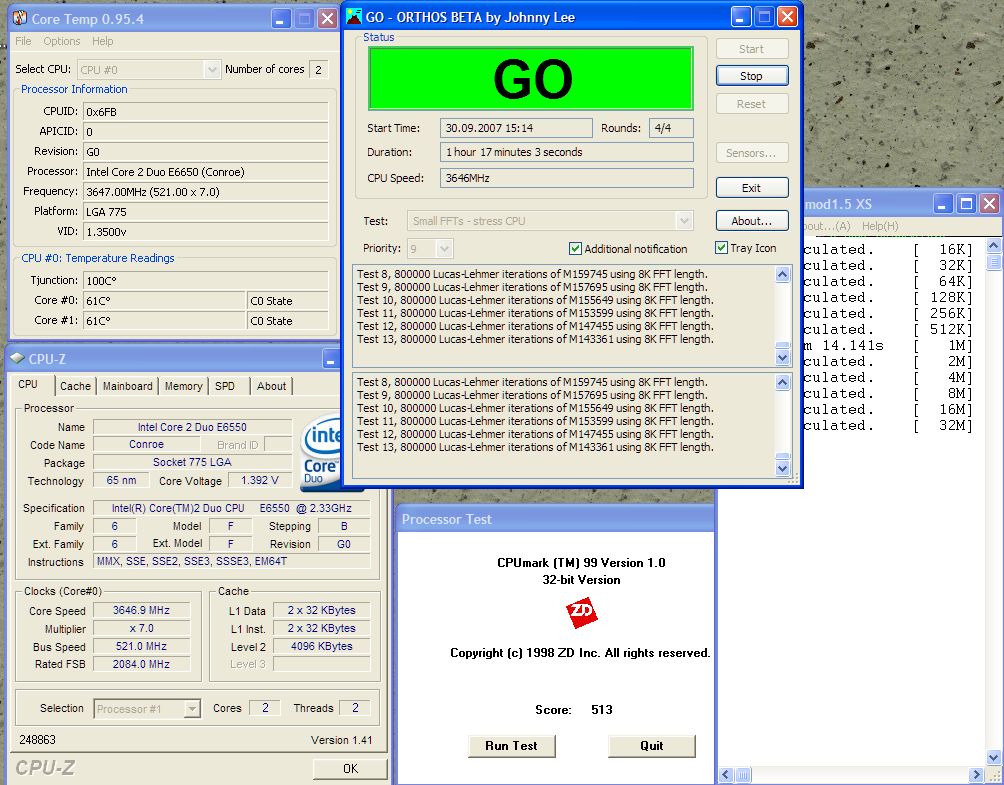Click the Core Temp flame title icon
This screenshot has height=785, width=1004.
click(20, 18)
